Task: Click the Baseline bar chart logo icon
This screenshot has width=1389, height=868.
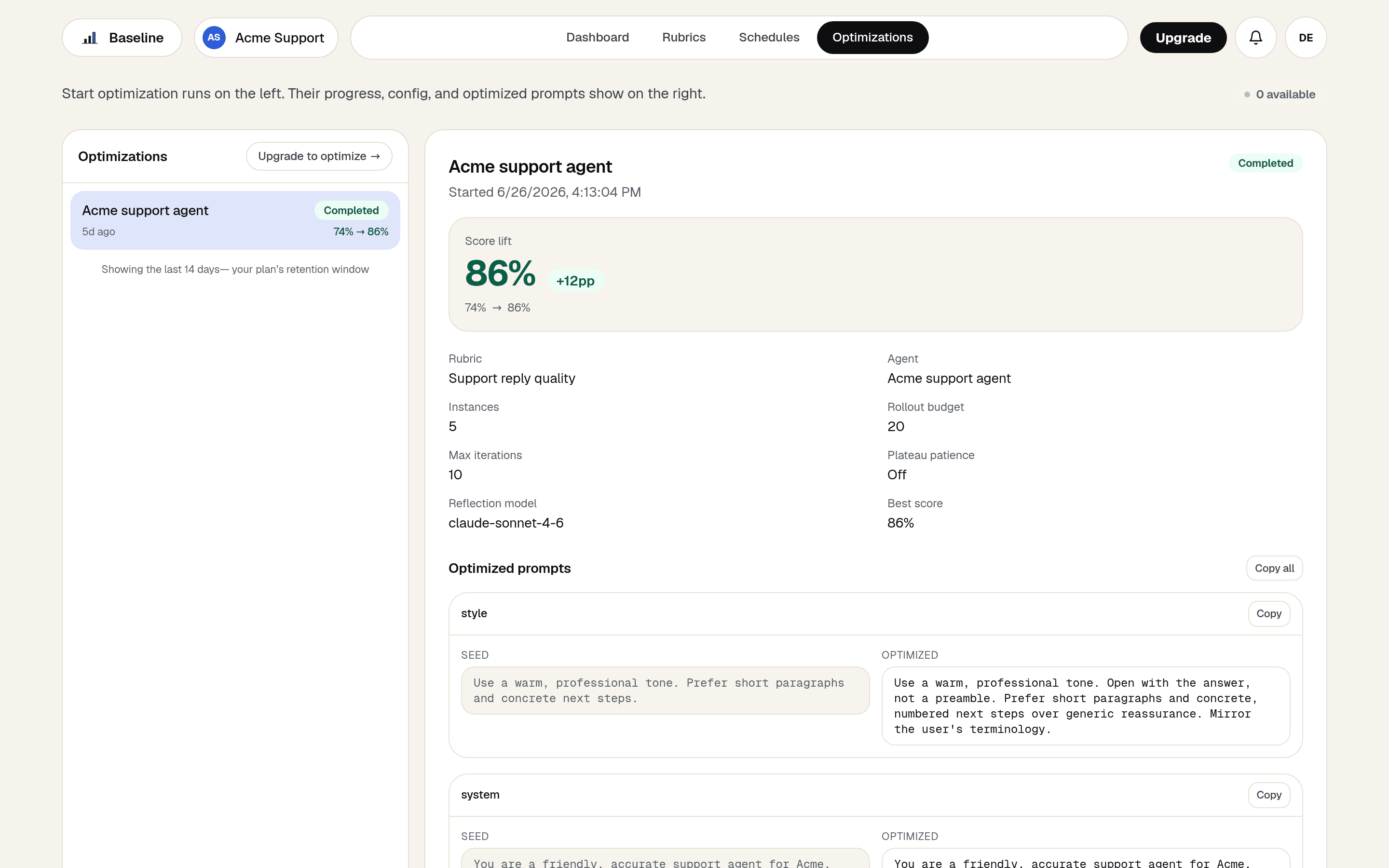Action: tap(90, 38)
